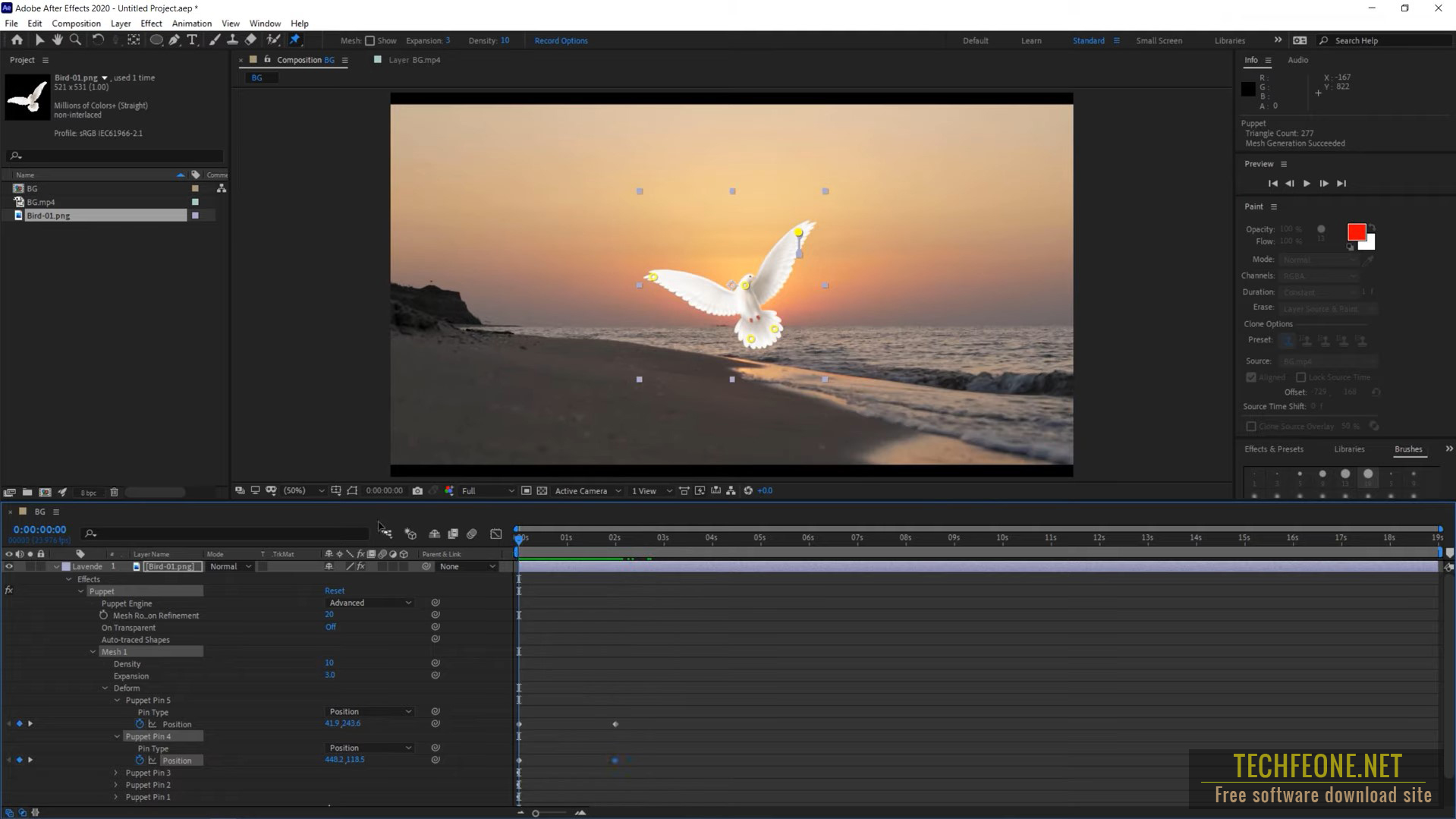Toggle Clone Source Overlay checkbox

1251,427
